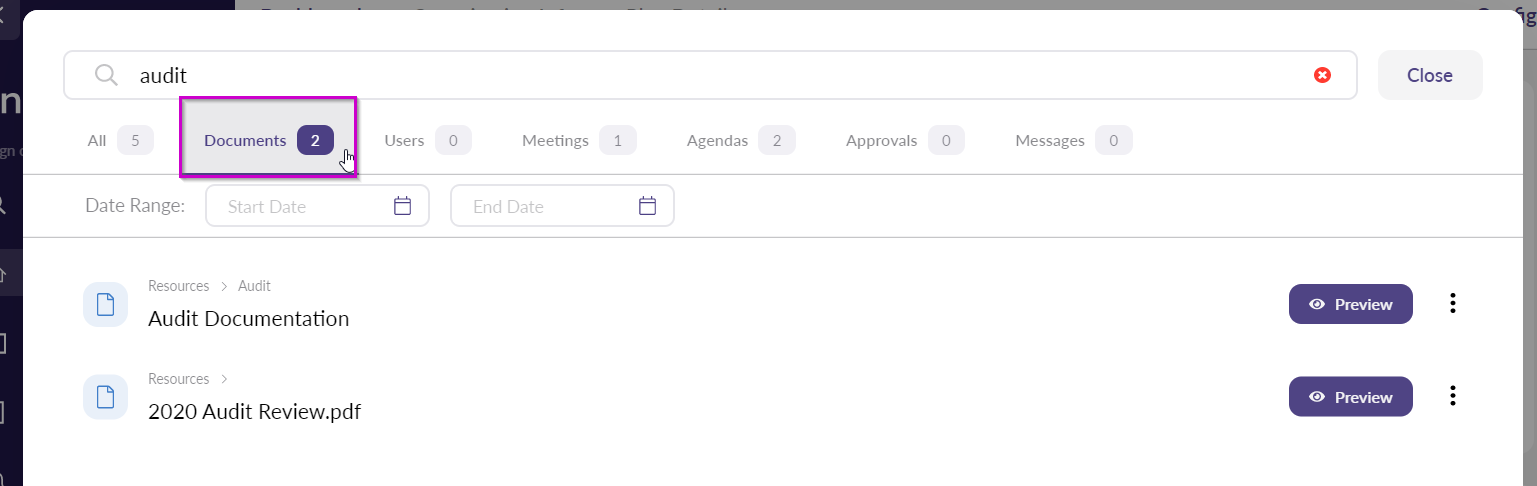Image resolution: width=1537 pixels, height=486 pixels.
Task: Preview the 2020 Audit Review.pdf file
Action: pyautogui.click(x=1350, y=397)
